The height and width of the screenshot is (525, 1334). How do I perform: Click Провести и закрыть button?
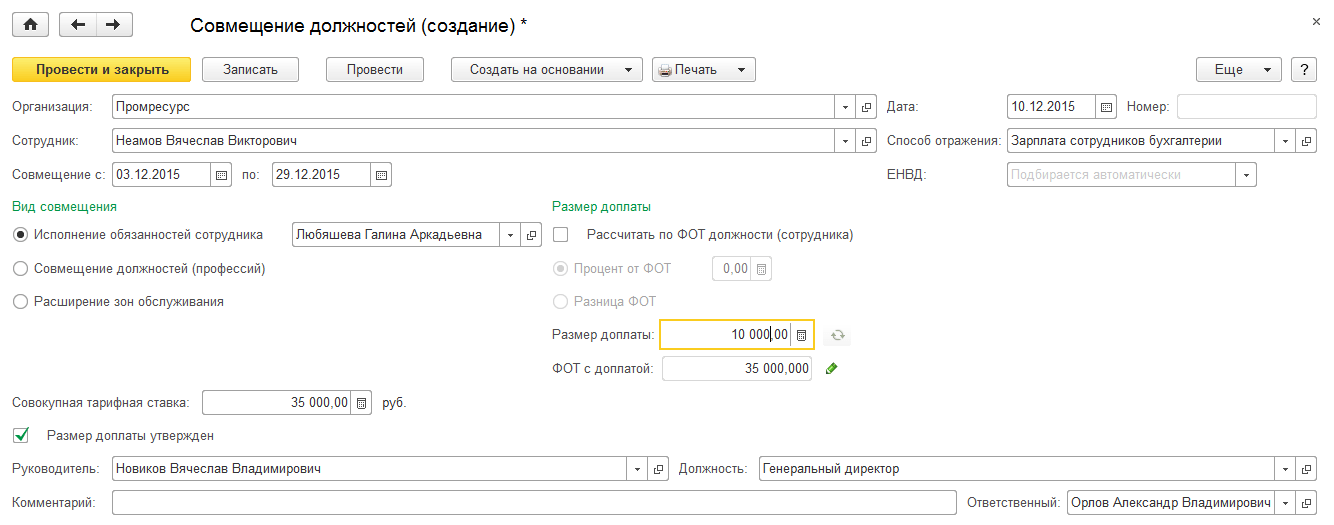[101, 70]
